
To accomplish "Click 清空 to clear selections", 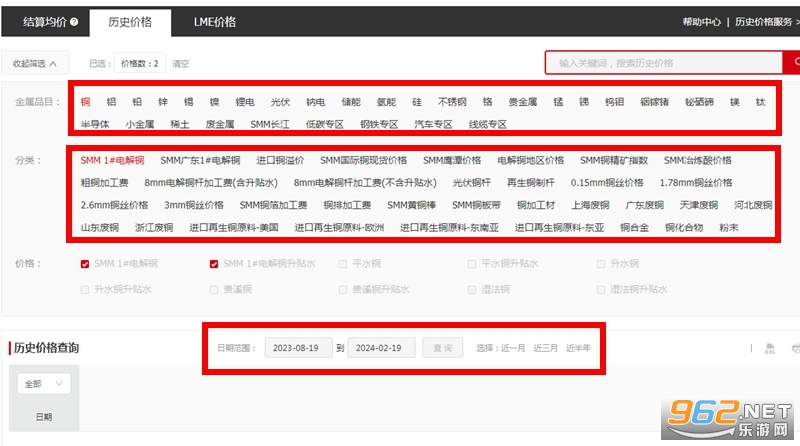I will coord(181,64).
